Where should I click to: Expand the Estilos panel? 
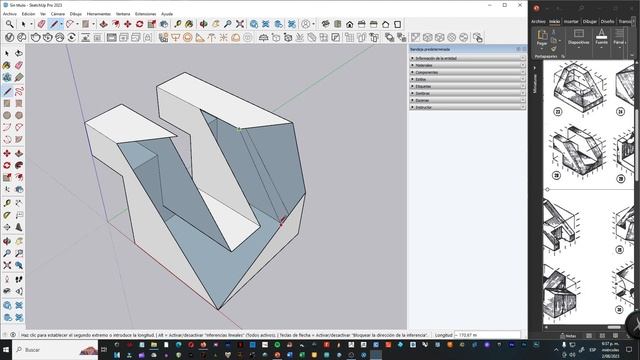[x=467, y=79]
